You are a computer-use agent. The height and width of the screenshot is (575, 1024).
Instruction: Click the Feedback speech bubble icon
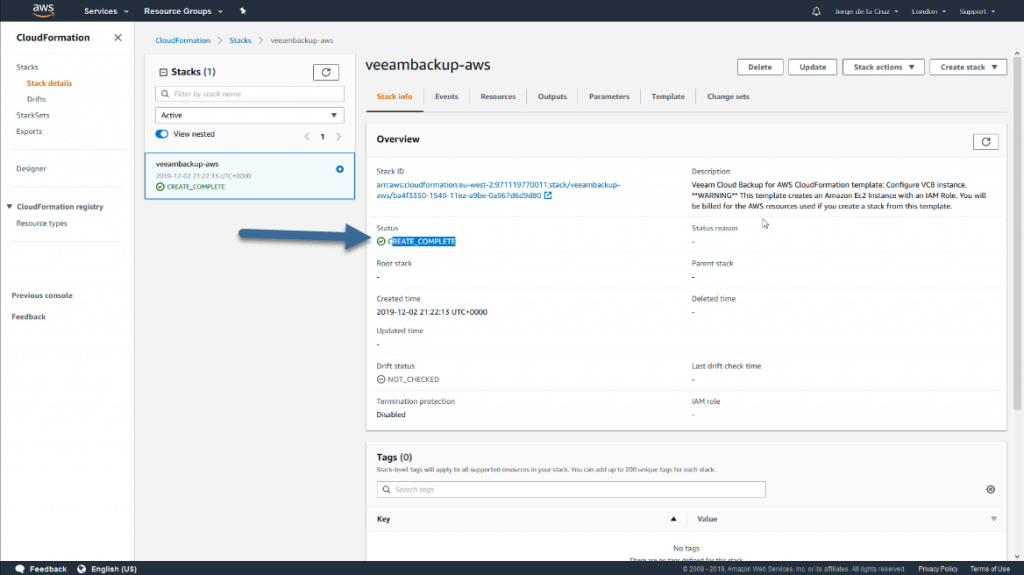tap(20, 568)
